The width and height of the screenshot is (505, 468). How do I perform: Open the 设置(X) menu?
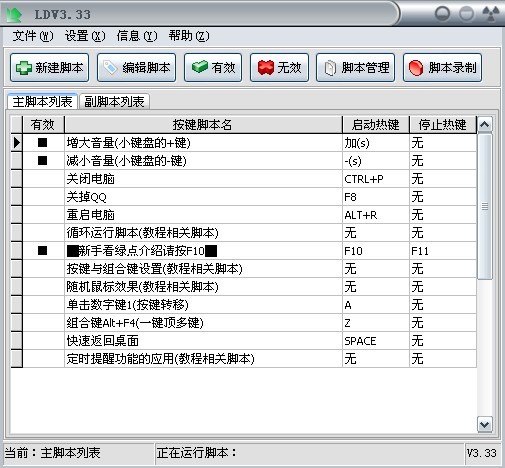click(85, 36)
